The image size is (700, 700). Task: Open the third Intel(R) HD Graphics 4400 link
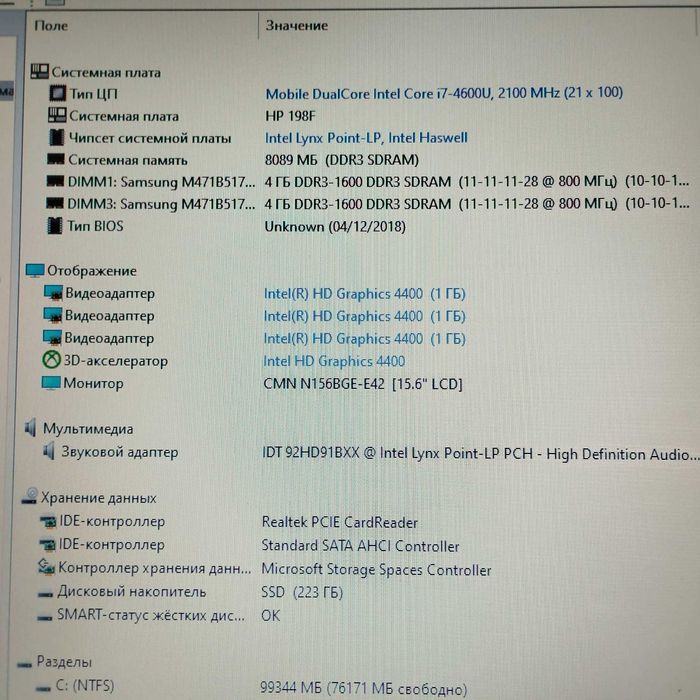tap(364, 338)
